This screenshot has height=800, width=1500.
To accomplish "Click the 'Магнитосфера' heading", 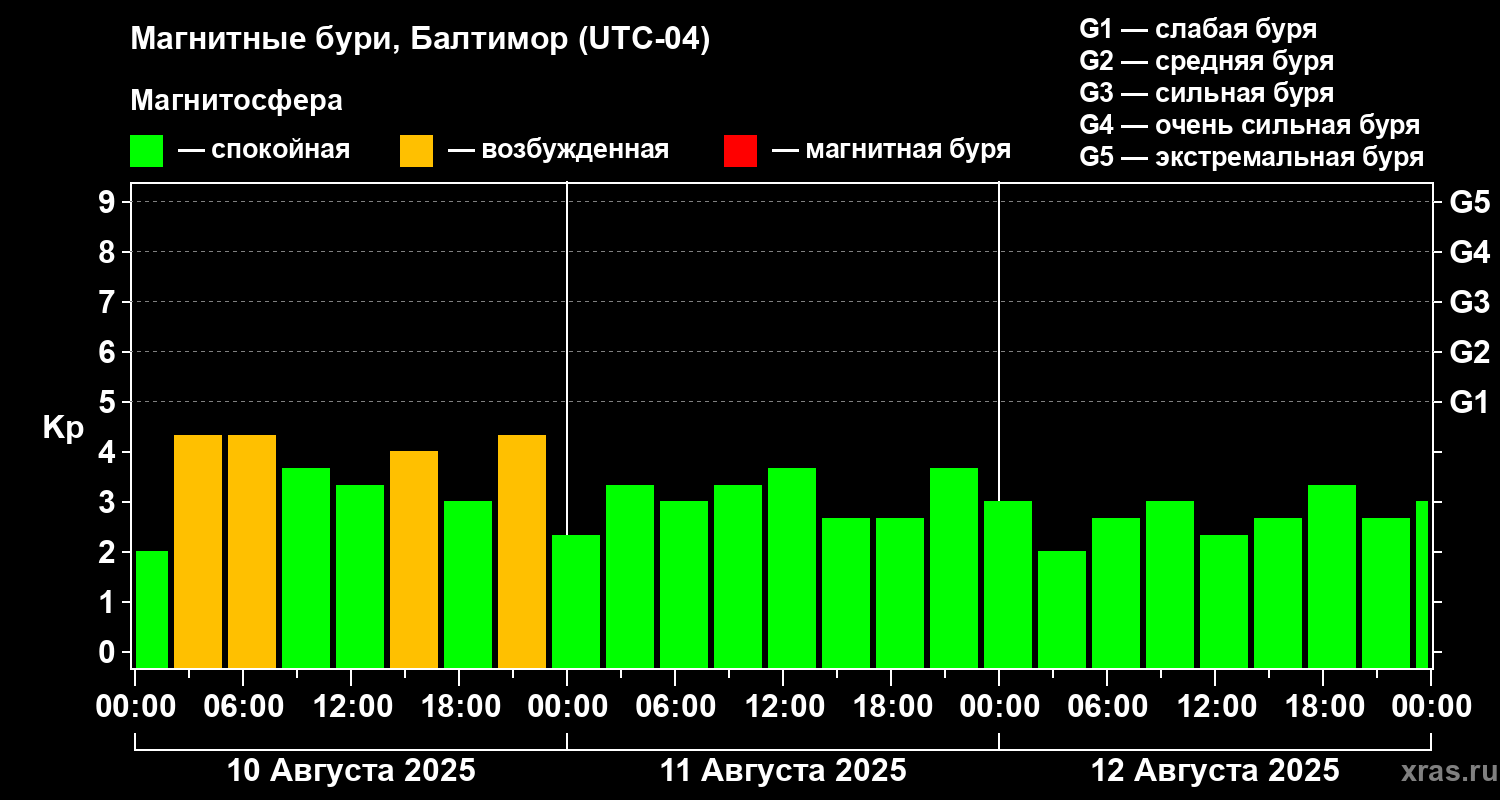I will click(x=236, y=101).
